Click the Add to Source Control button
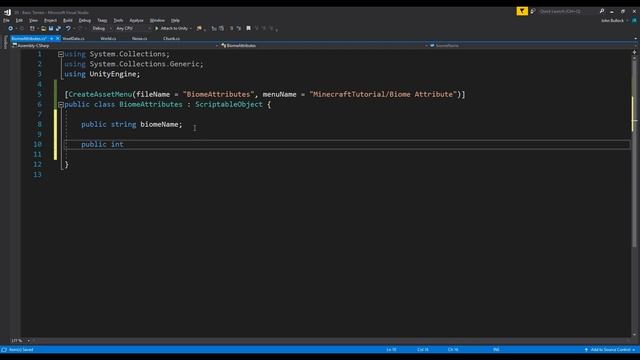Image resolution: width=640 pixels, height=360 pixels. (610, 350)
